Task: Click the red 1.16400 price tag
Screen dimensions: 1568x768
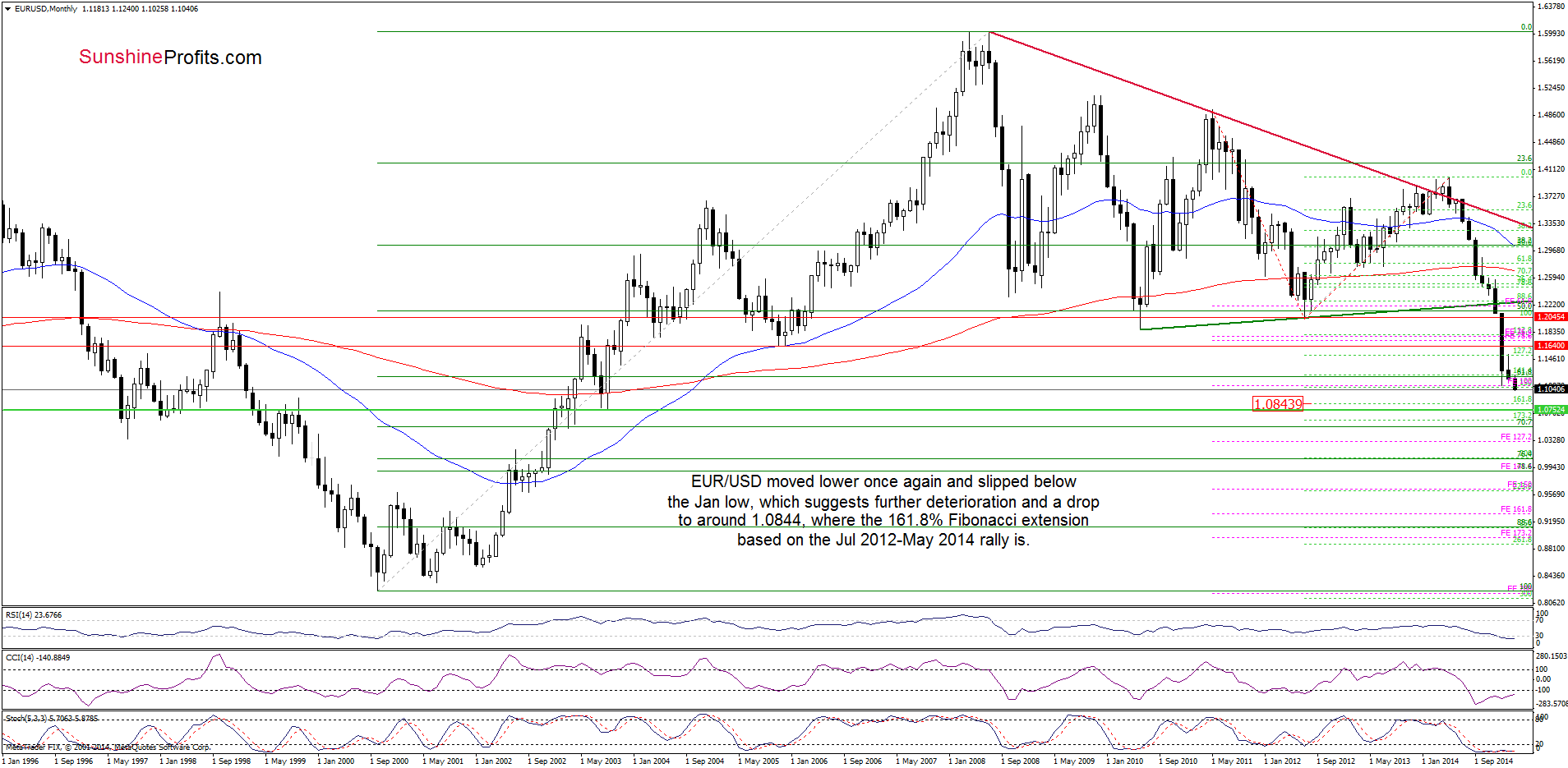Action: 1551,346
